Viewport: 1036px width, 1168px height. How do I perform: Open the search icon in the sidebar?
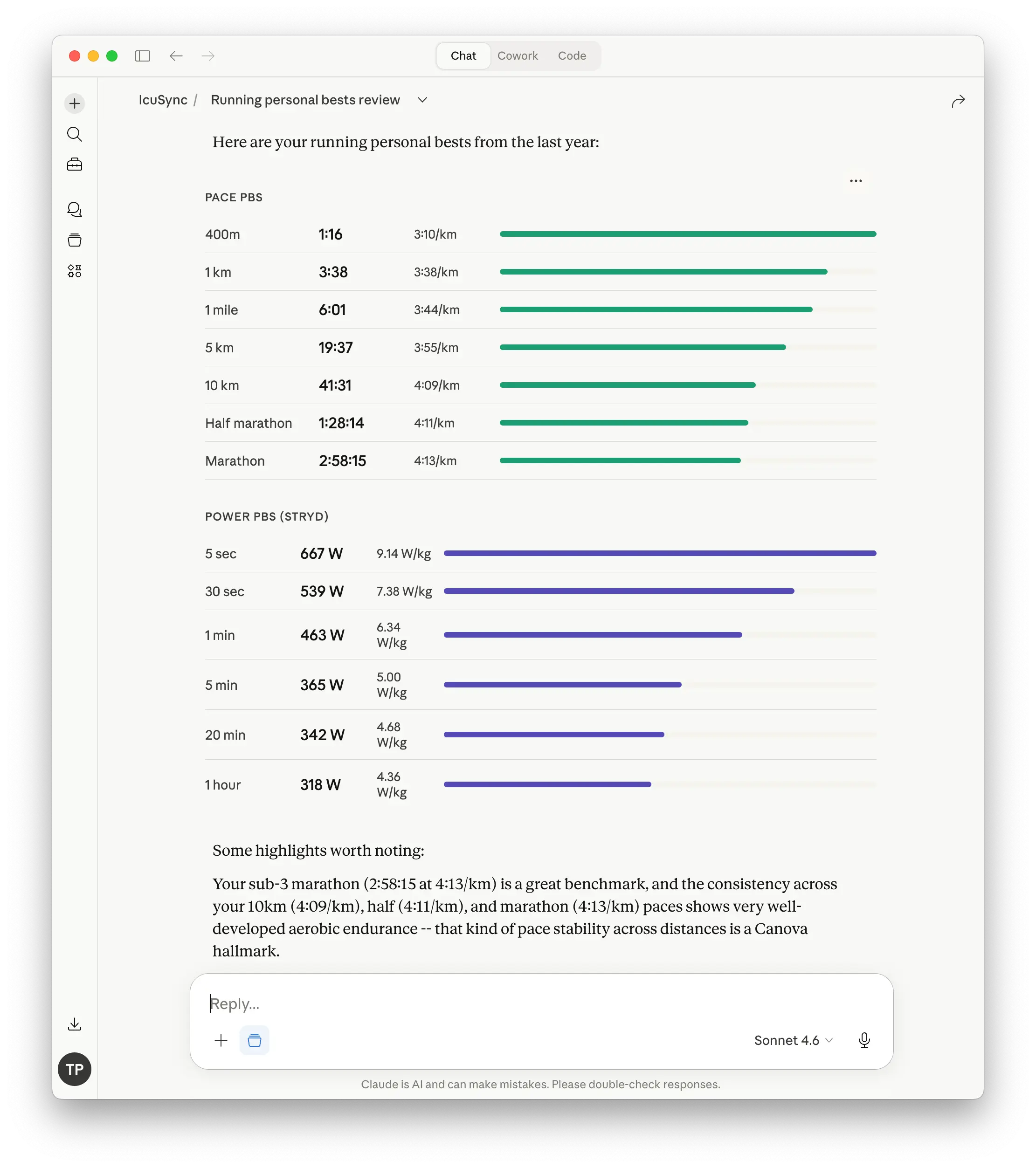[74, 134]
